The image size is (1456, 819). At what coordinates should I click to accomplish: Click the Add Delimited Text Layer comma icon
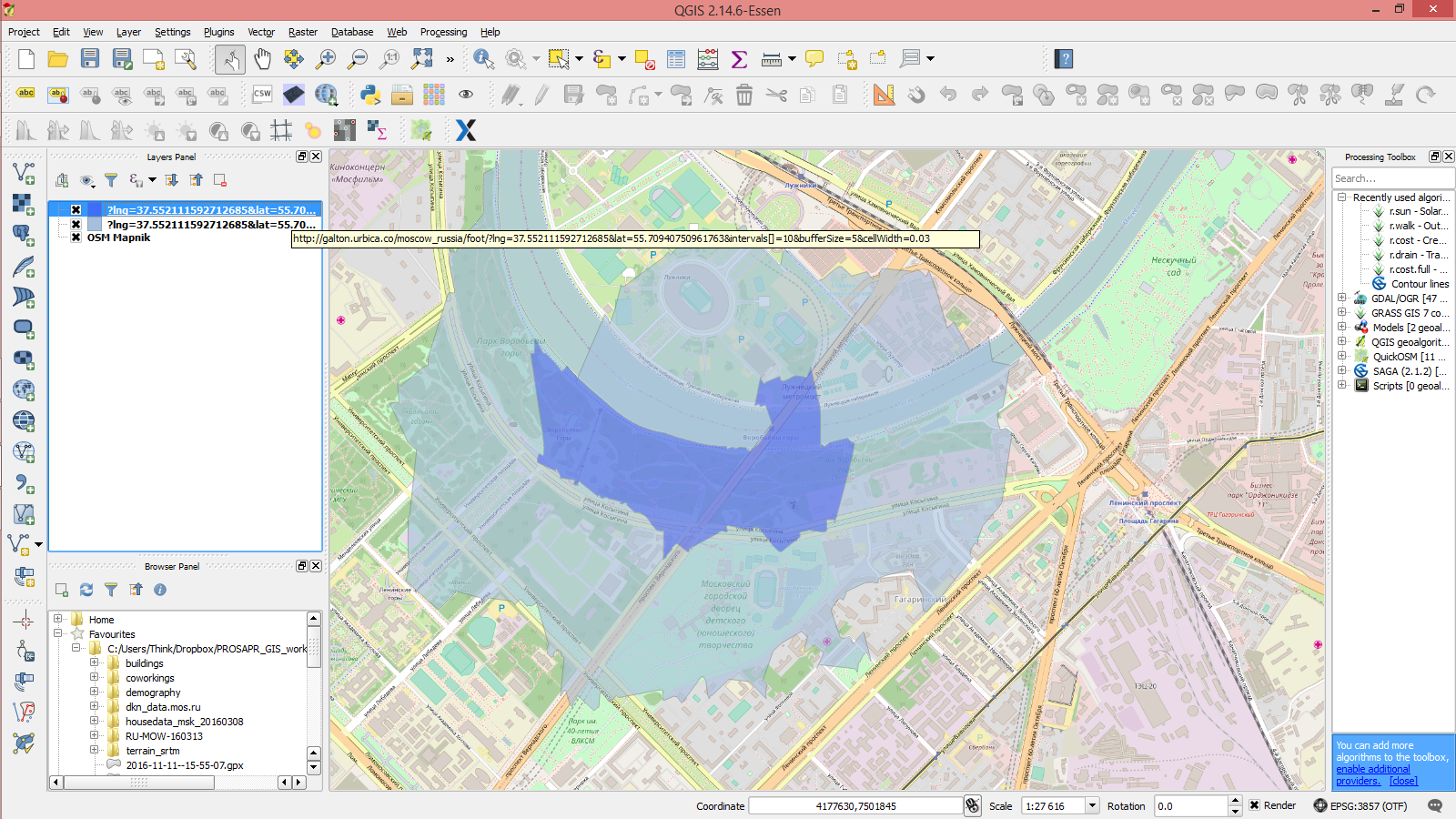click(24, 482)
